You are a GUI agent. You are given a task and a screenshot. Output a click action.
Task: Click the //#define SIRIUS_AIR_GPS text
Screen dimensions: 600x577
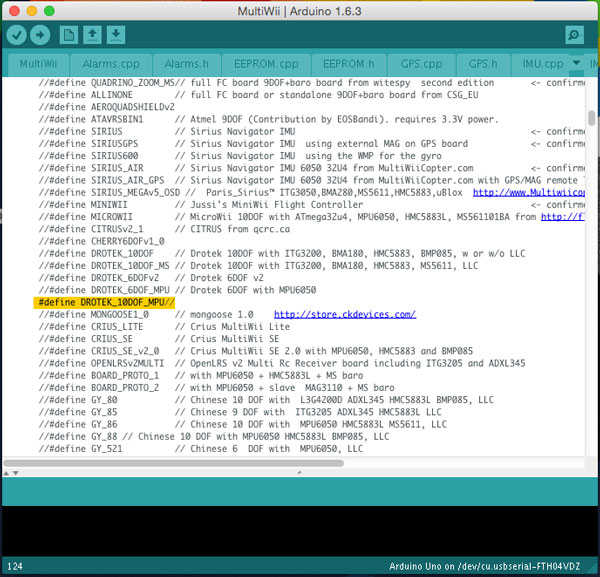coord(101,180)
